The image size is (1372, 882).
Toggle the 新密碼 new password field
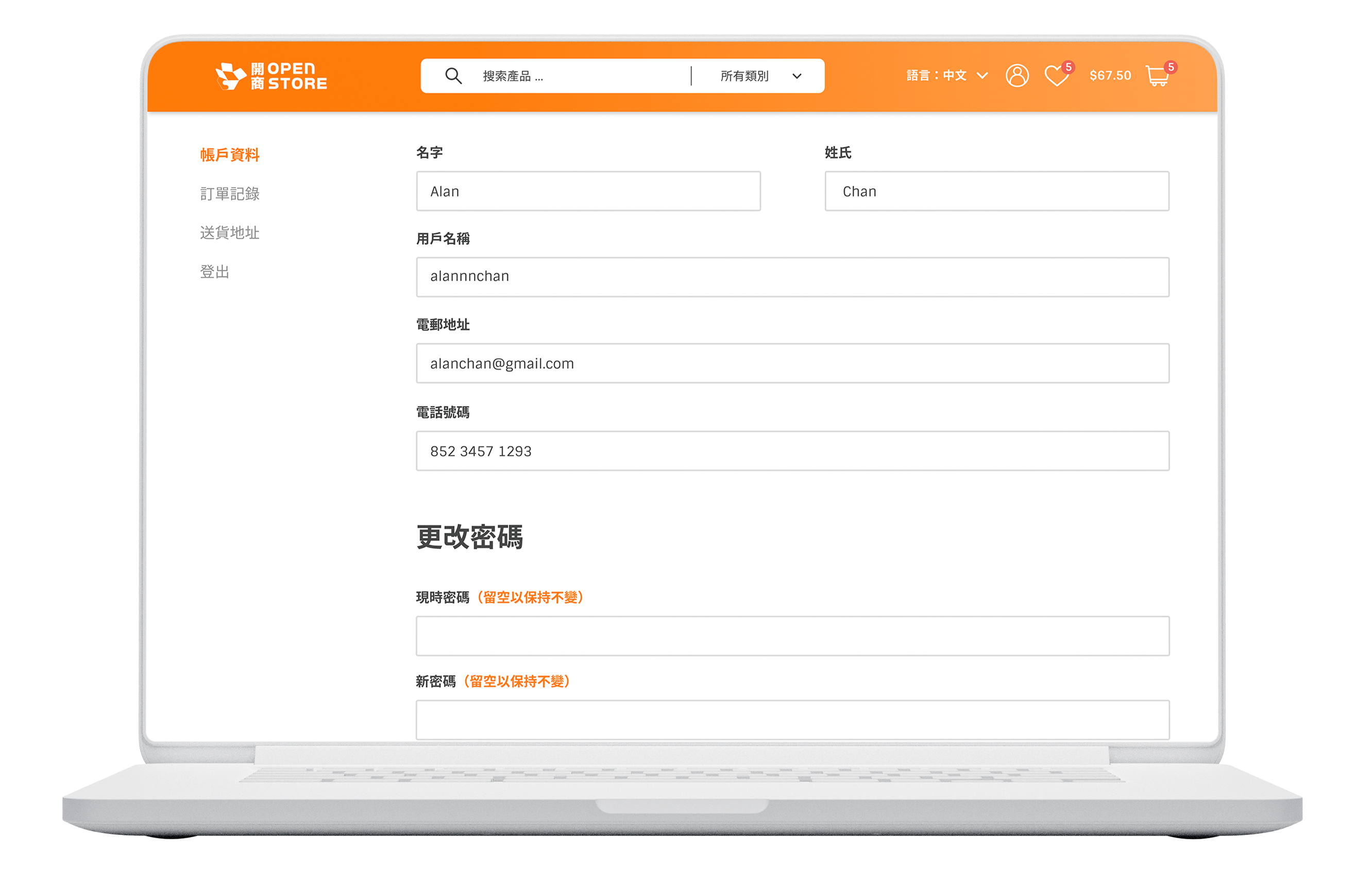792,721
